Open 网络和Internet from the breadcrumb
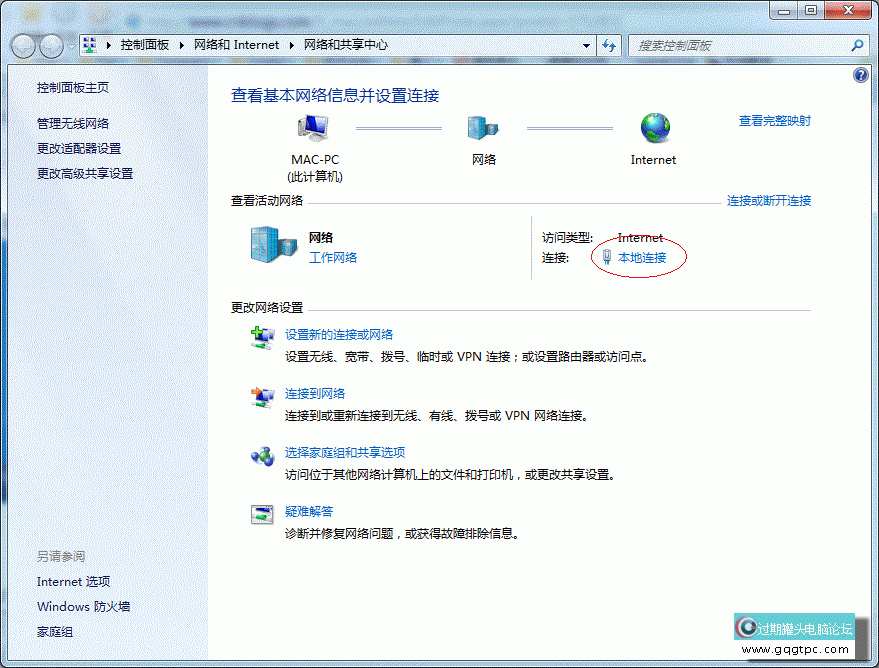 237,45
